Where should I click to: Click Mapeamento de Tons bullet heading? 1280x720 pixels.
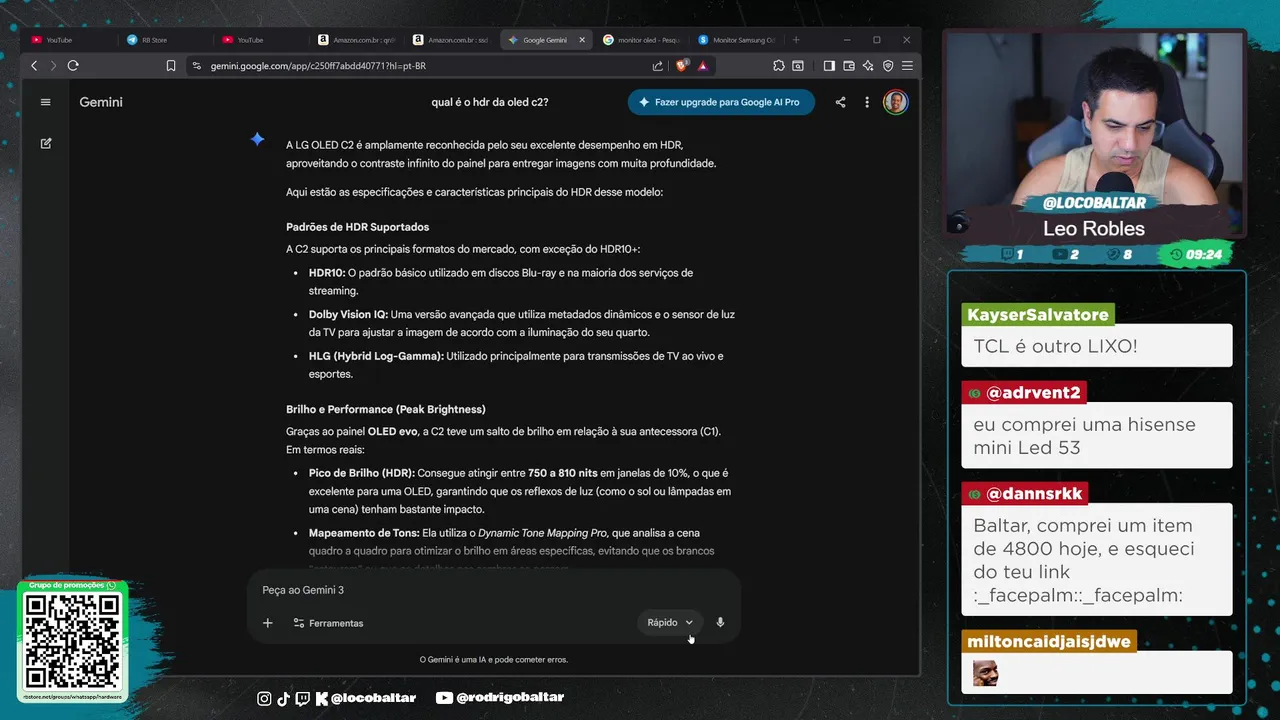click(364, 533)
